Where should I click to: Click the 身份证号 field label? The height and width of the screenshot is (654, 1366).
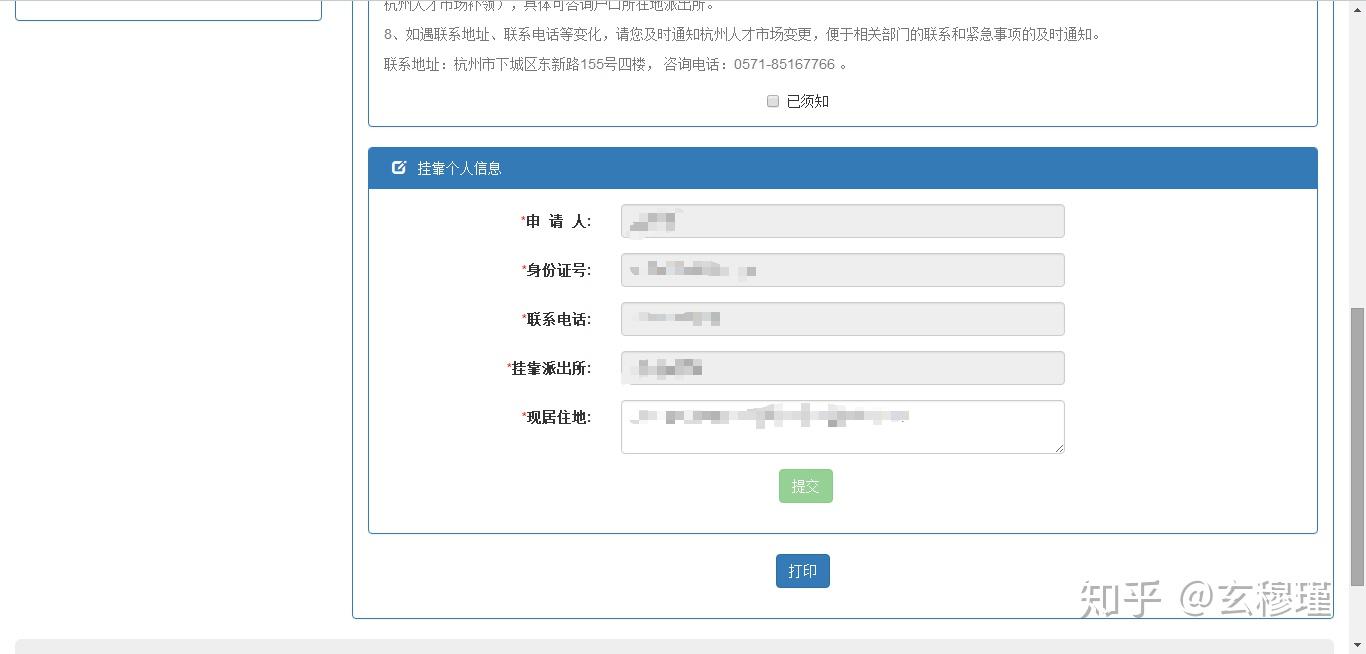[556, 270]
